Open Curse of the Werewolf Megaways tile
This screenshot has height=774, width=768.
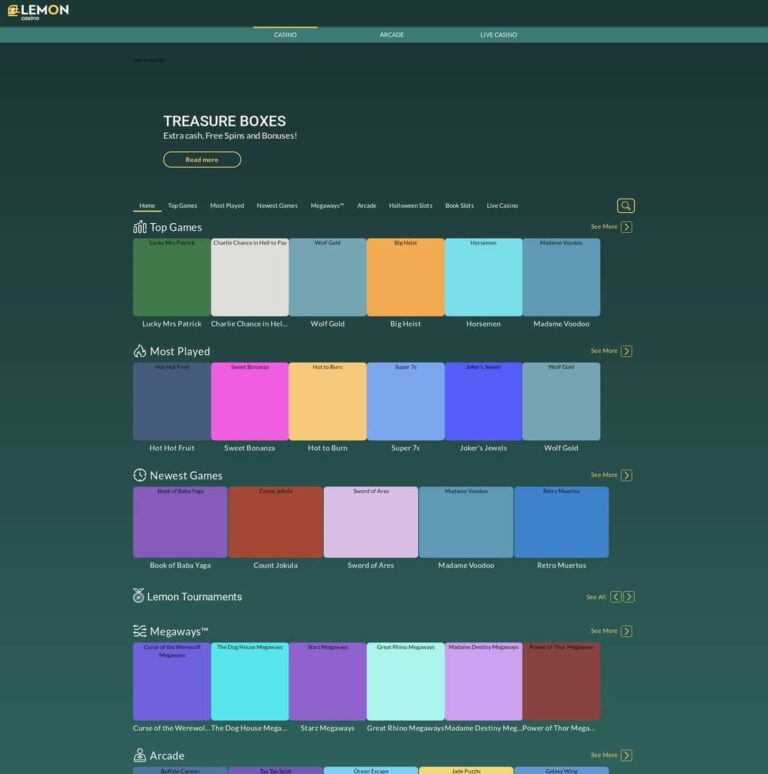[x=172, y=682]
